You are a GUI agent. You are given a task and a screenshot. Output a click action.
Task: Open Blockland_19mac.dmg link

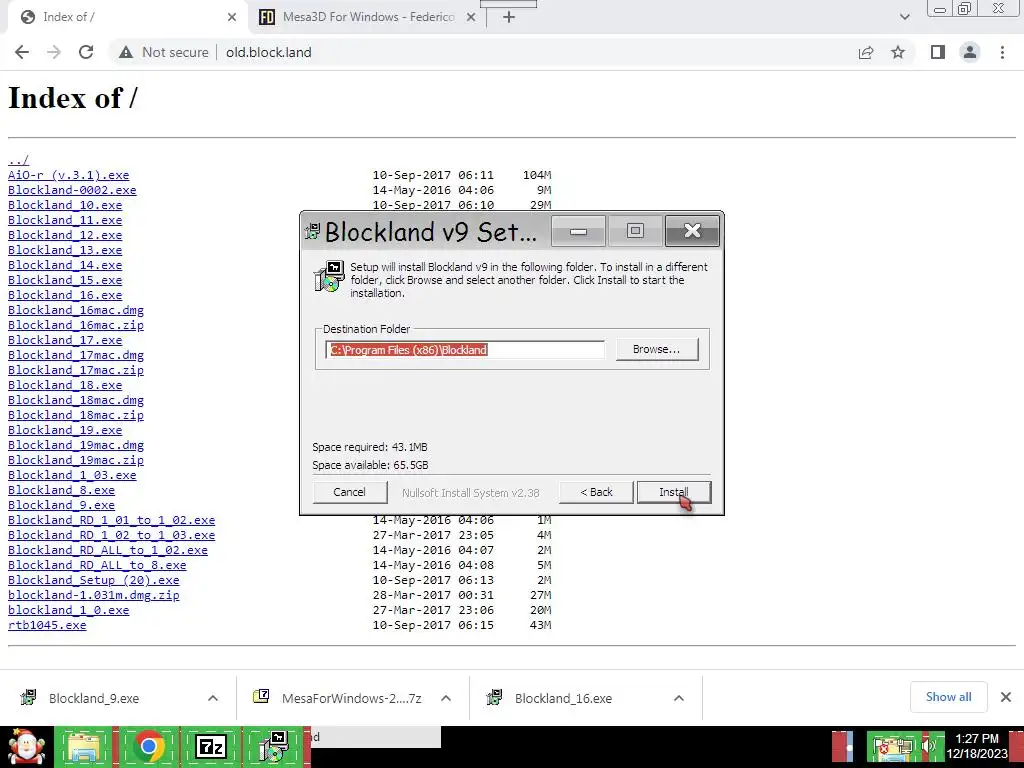[x=76, y=445]
